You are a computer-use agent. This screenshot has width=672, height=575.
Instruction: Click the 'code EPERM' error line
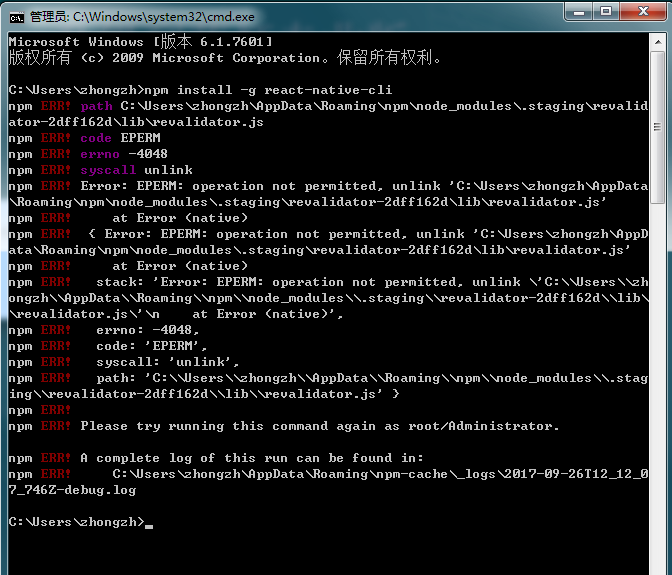point(84,138)
